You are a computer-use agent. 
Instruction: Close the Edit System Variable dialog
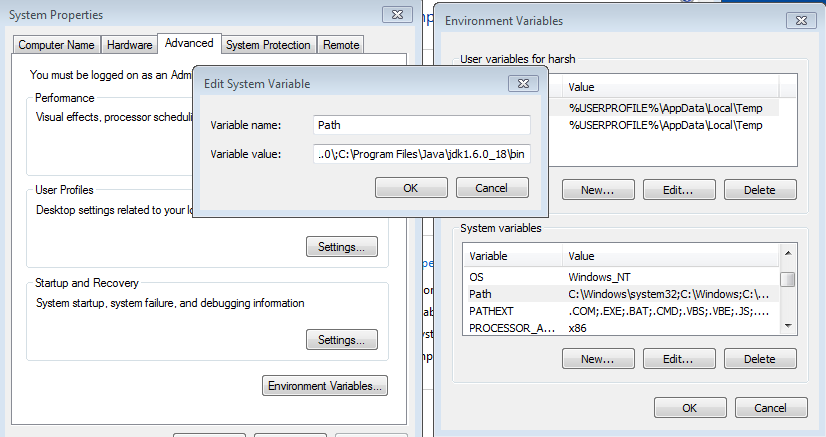[523, 84]
